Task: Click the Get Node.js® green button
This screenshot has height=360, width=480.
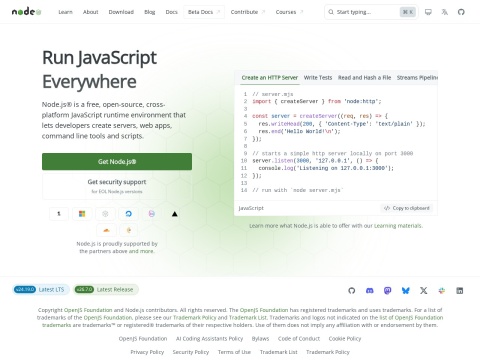Action: [117, 162]
